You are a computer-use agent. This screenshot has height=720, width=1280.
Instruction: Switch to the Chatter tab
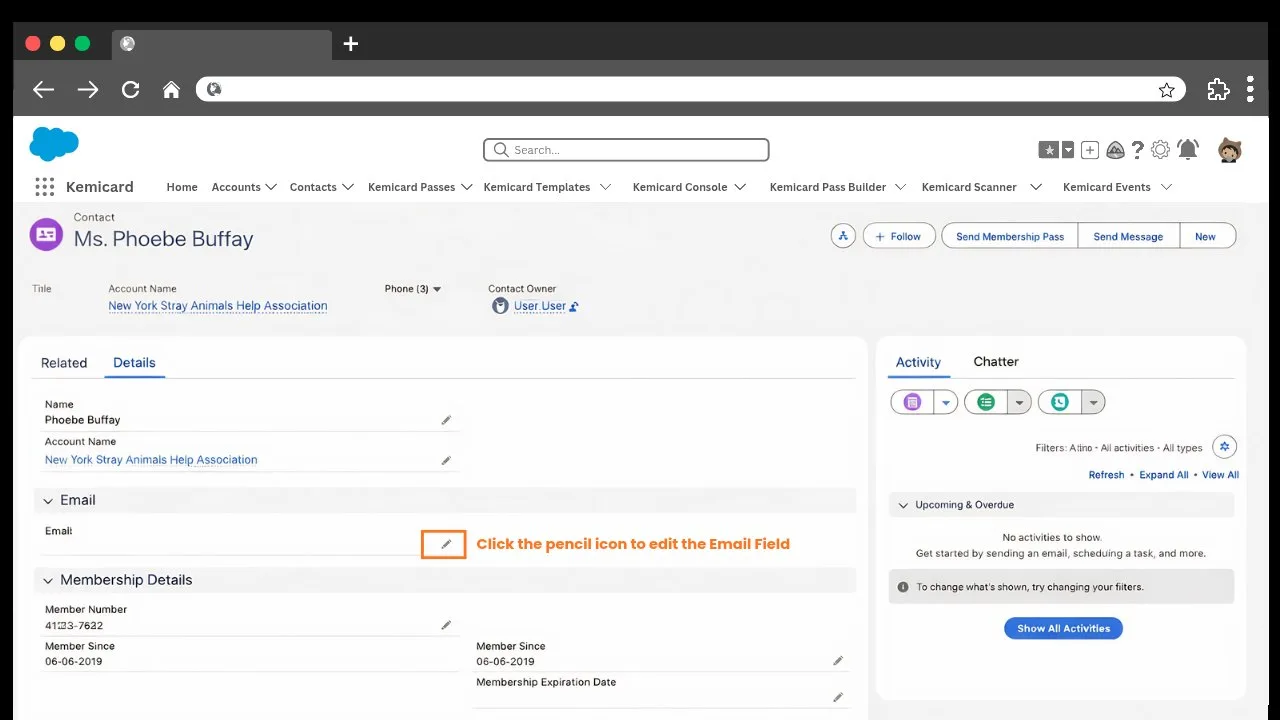click(996, 361)
